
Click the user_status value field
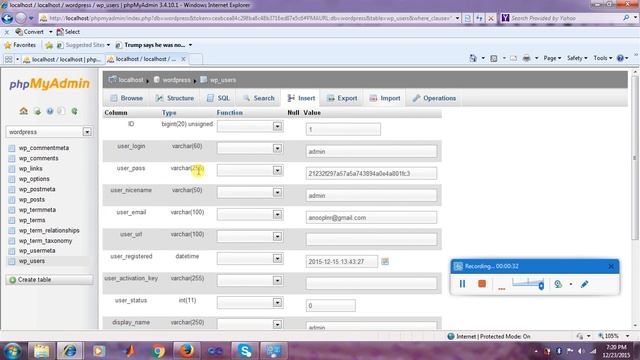[330, 305]
